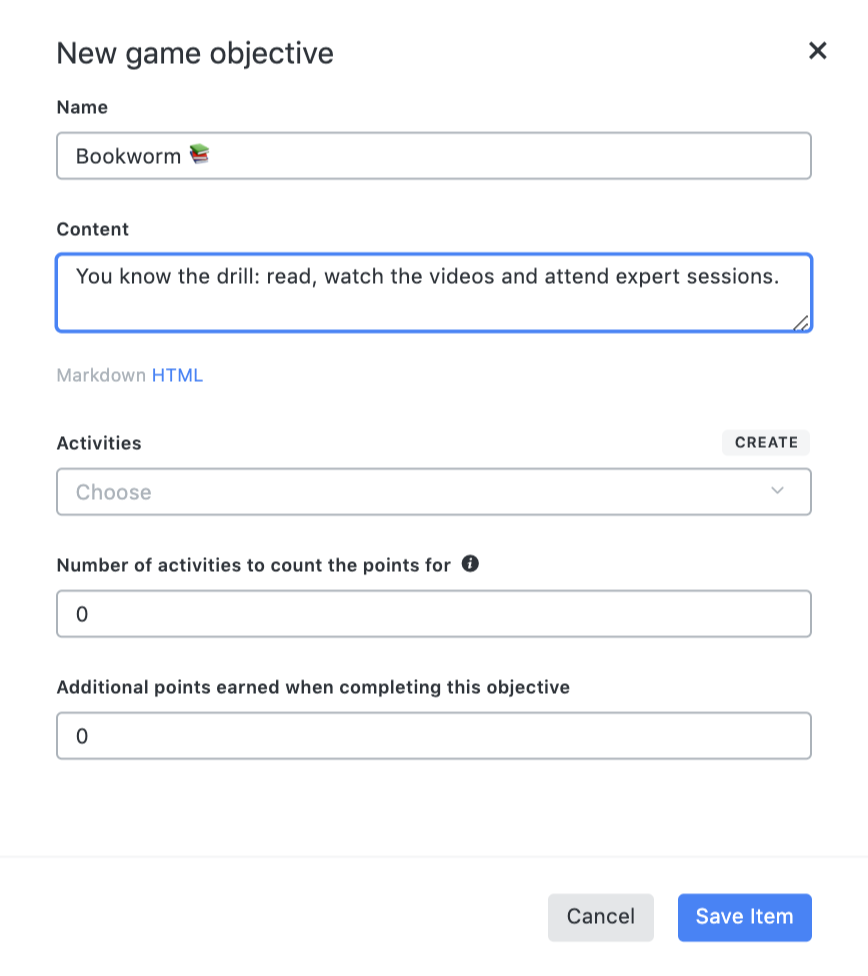Viewport: 868px width, 976px height.
Task: Click the resize grip on the Content box
Action: (801, 321)
